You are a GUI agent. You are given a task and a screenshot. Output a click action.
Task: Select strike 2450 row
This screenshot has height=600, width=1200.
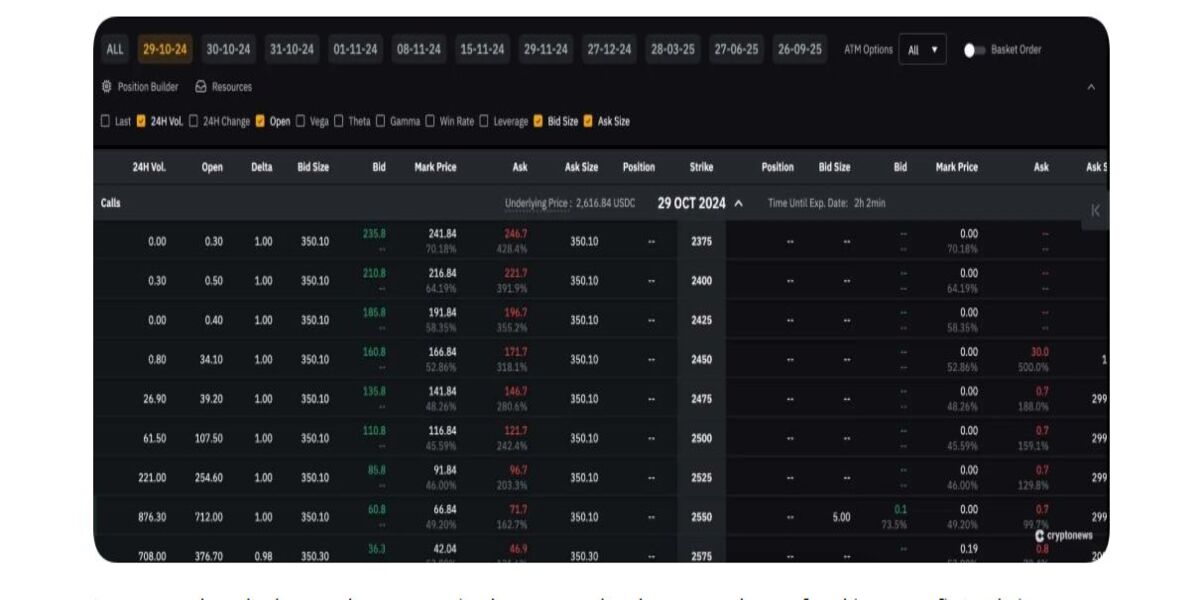coord(701,359)
